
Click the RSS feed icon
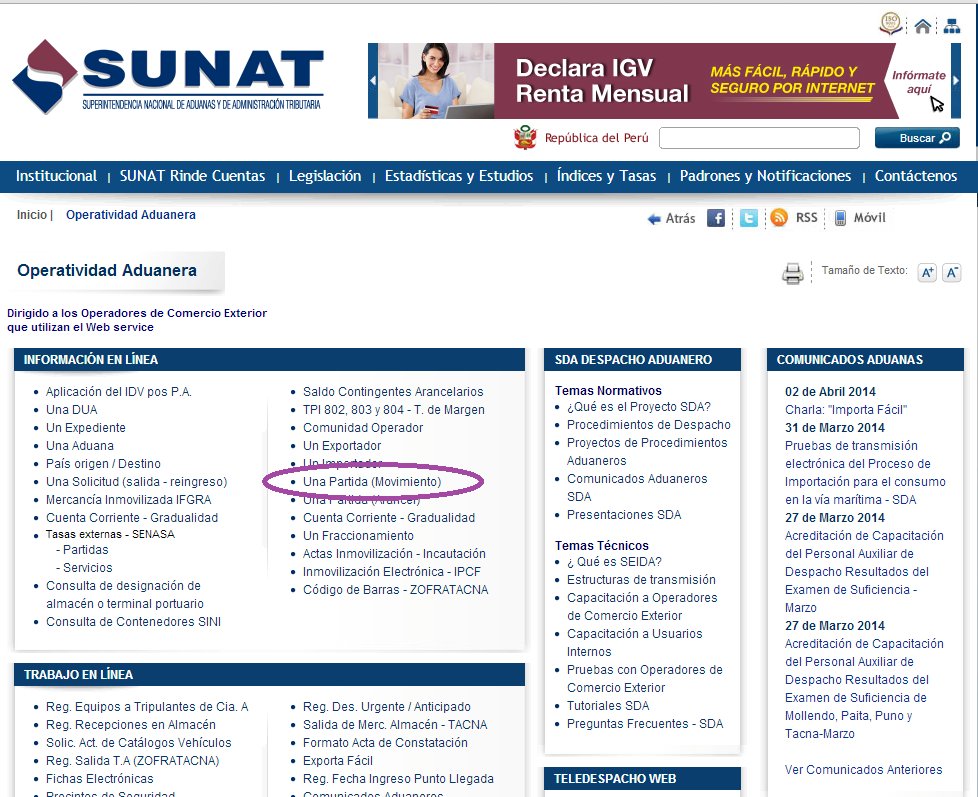(779, 217)
